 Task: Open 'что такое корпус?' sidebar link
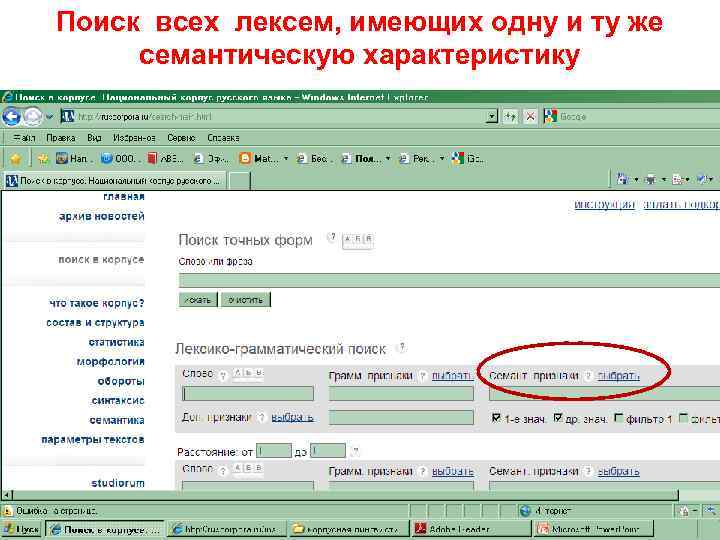(96, 303)
